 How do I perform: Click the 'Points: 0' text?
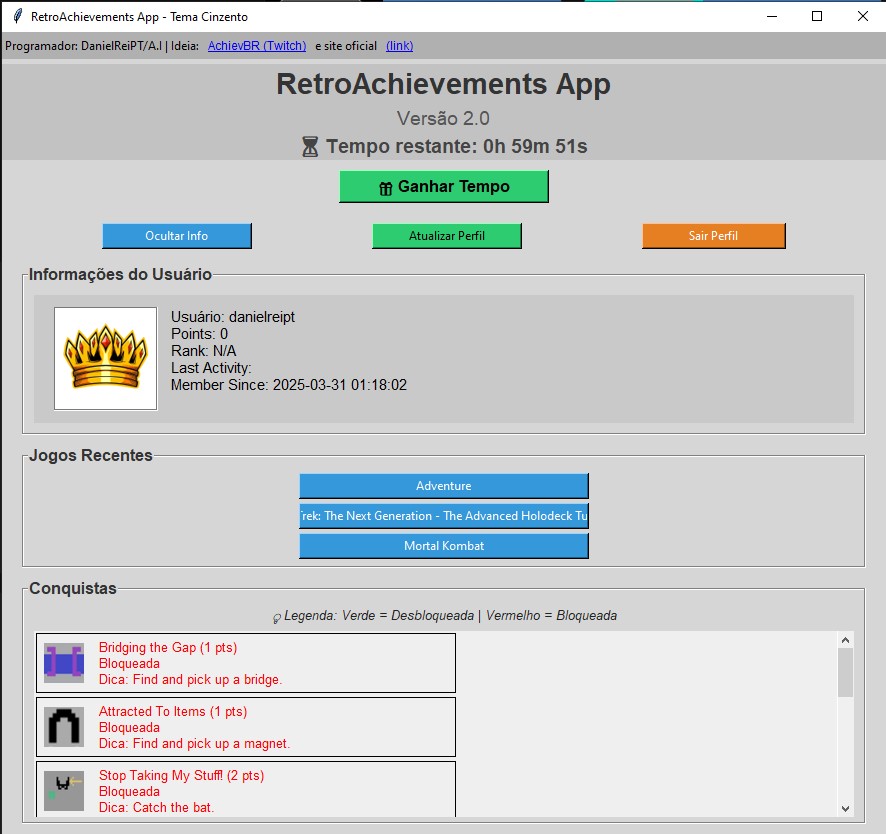coord(199,334)
